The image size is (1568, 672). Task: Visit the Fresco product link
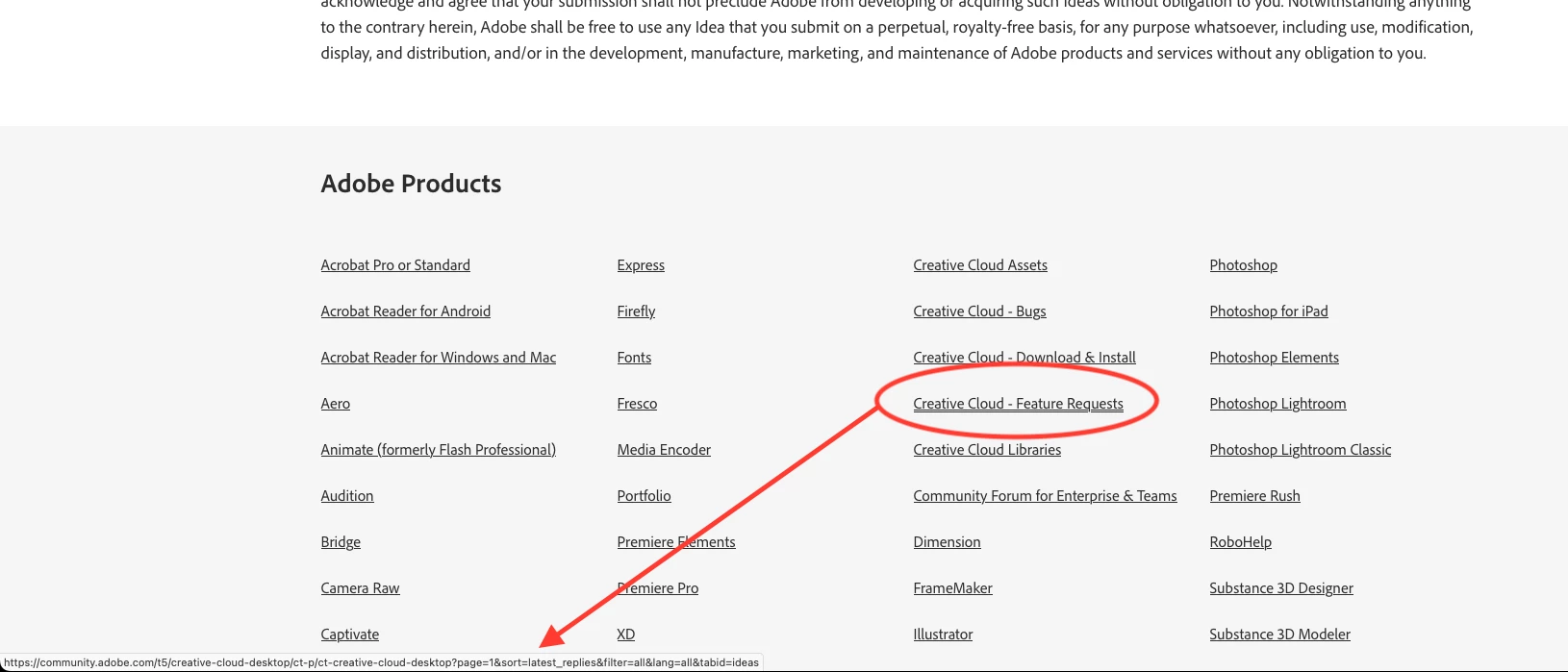[x=637, y=404]
